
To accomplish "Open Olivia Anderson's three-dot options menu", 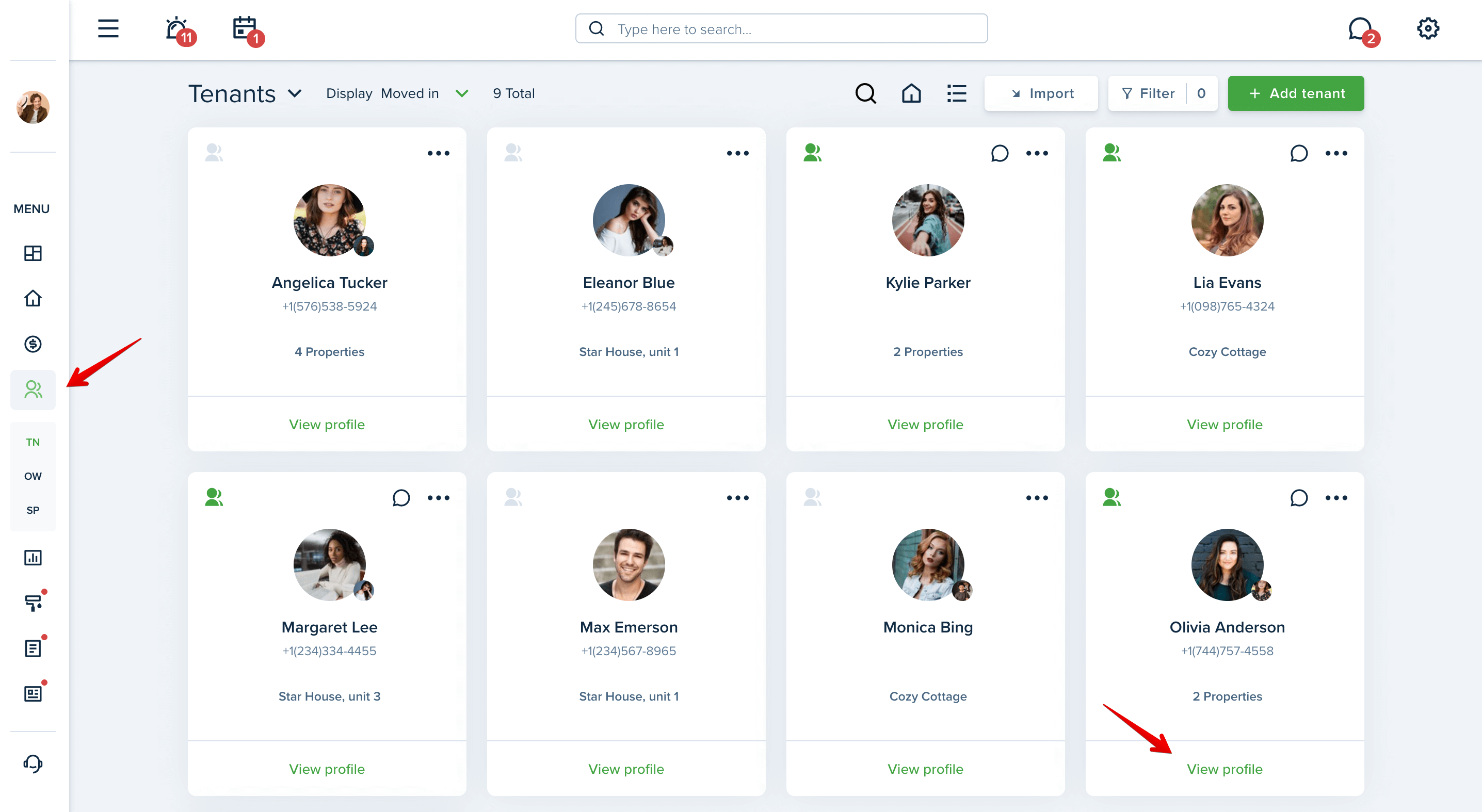I will [1336, 497].
